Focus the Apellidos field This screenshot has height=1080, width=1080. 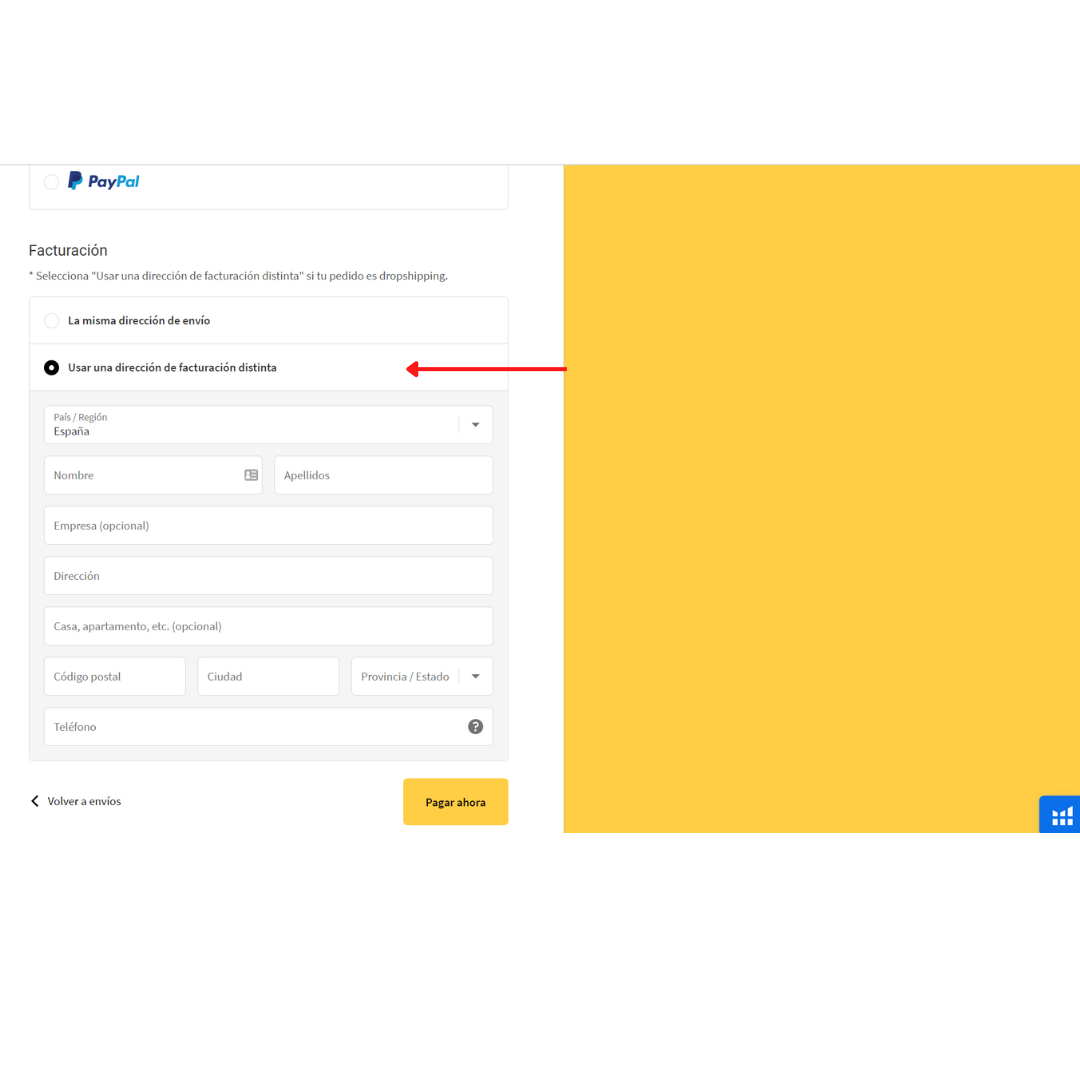click(383, 476)
